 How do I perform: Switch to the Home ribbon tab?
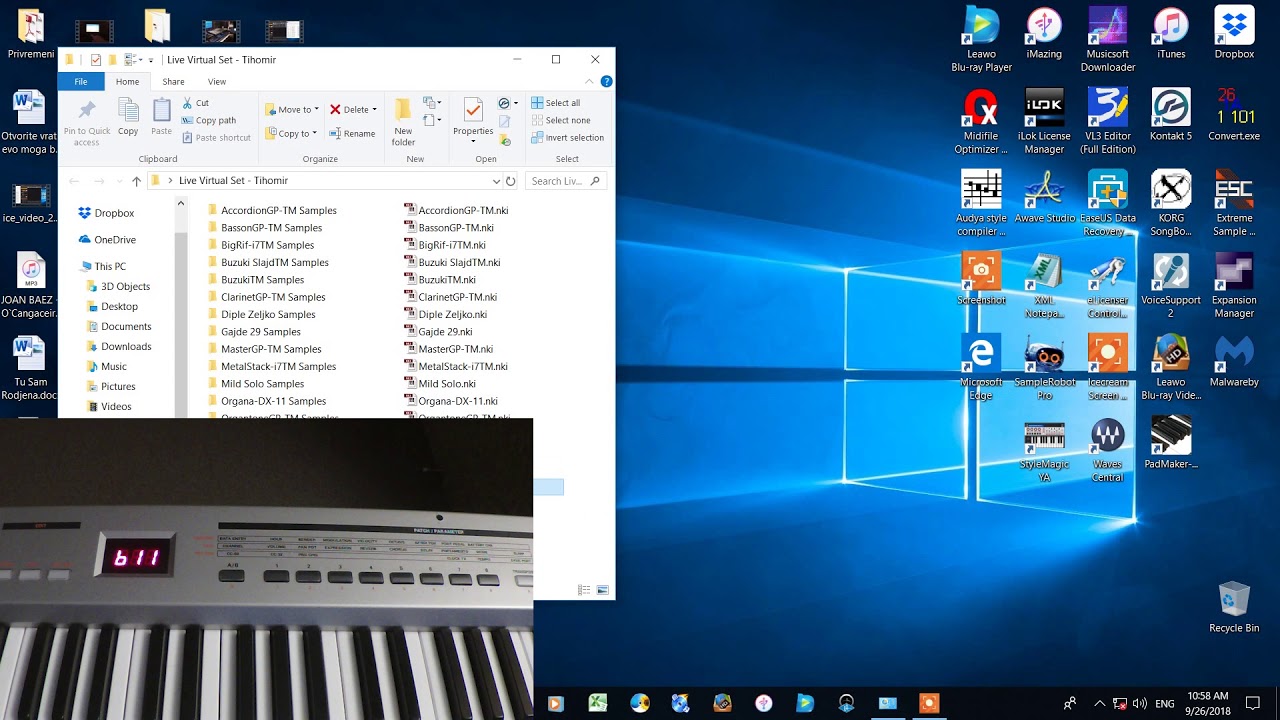point(127,82)
